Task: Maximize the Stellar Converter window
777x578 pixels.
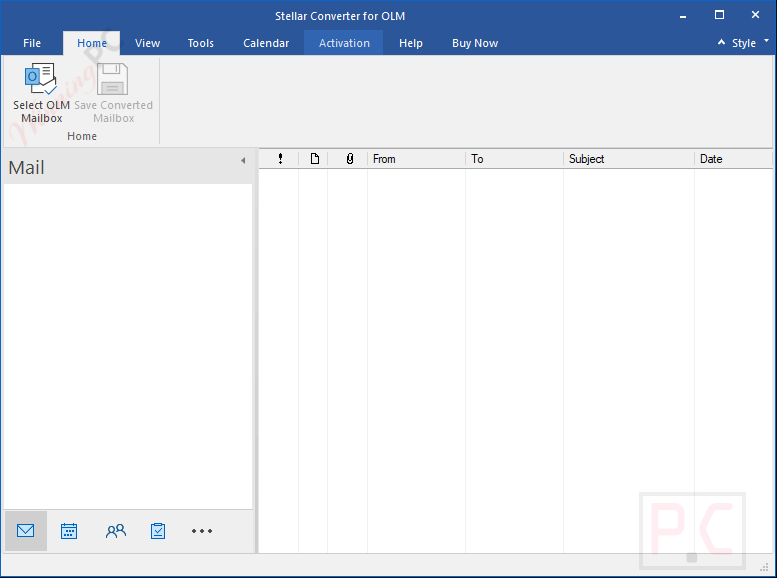Action: (719, 15)
